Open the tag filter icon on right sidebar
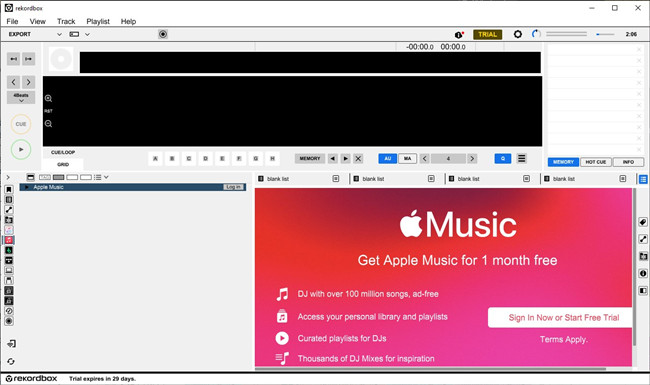This screenshot has width=650, height=385. [643, 223]
